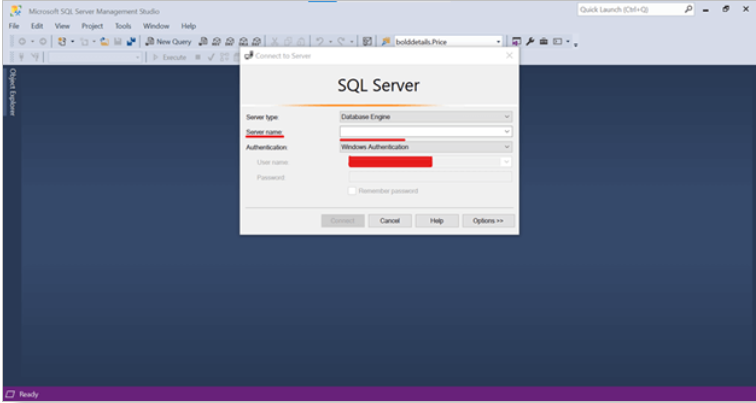This screenshot has width=756, height=403.
Task: Click the Connect button in the dialog
Action: click(x=343, y=221)
